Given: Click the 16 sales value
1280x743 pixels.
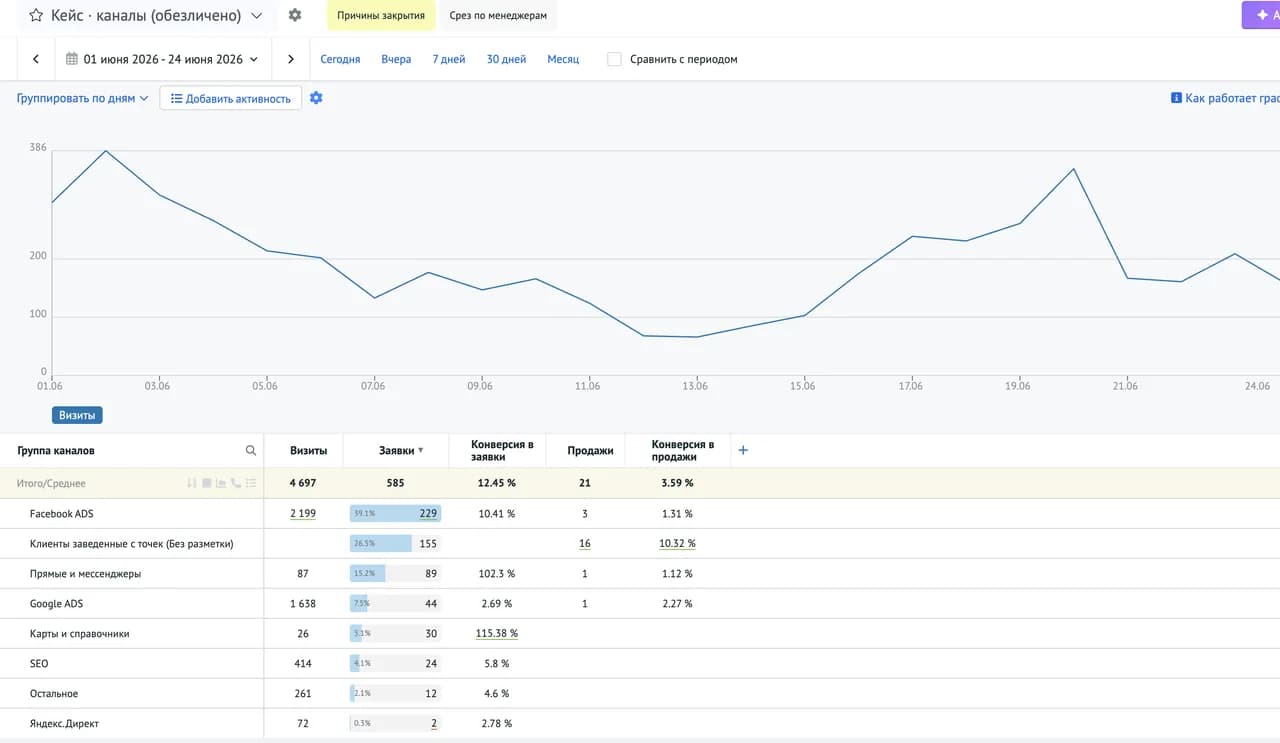Looking at the screenshot, I should tap(585, 544).
